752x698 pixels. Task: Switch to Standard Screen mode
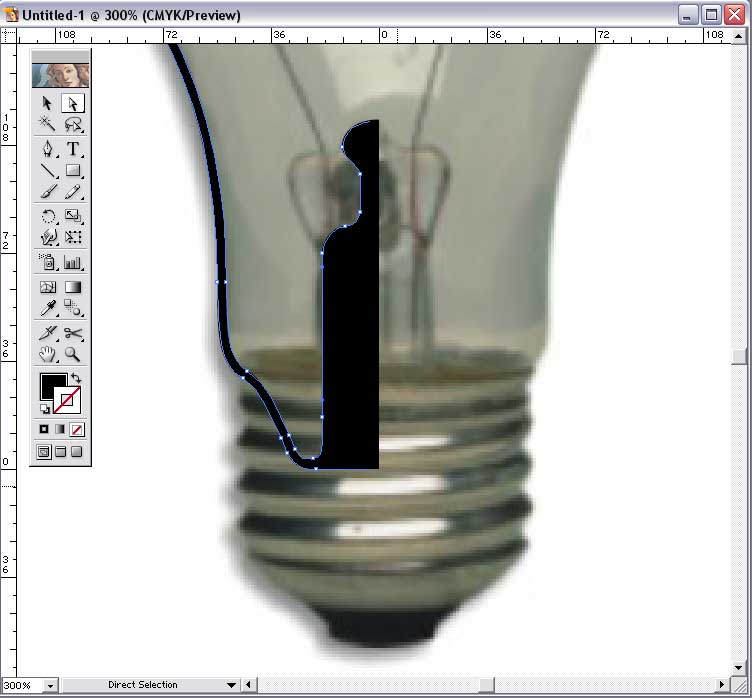pos(44,451)
